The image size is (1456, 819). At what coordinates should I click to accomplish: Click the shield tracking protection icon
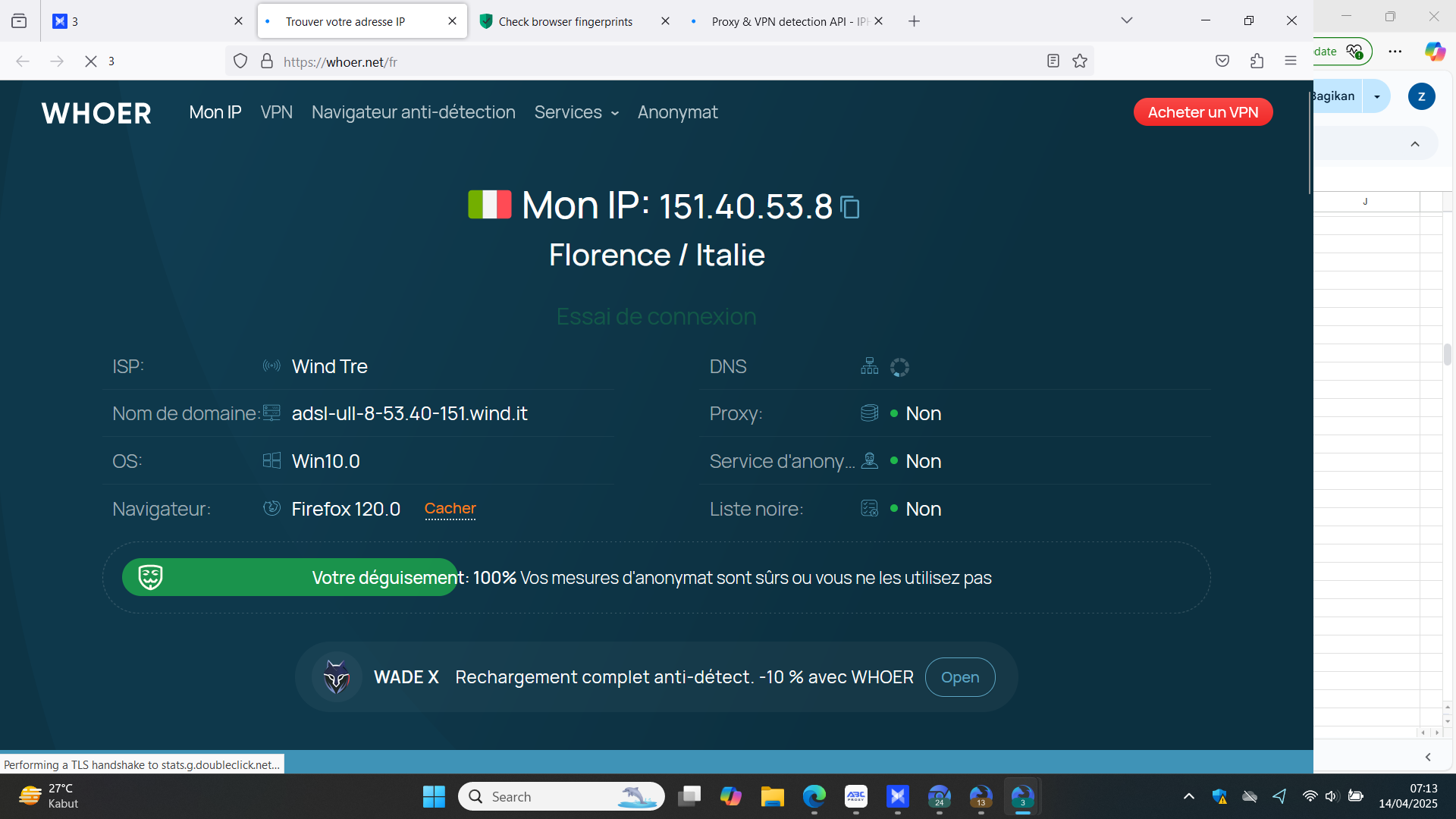click(240, 61)
